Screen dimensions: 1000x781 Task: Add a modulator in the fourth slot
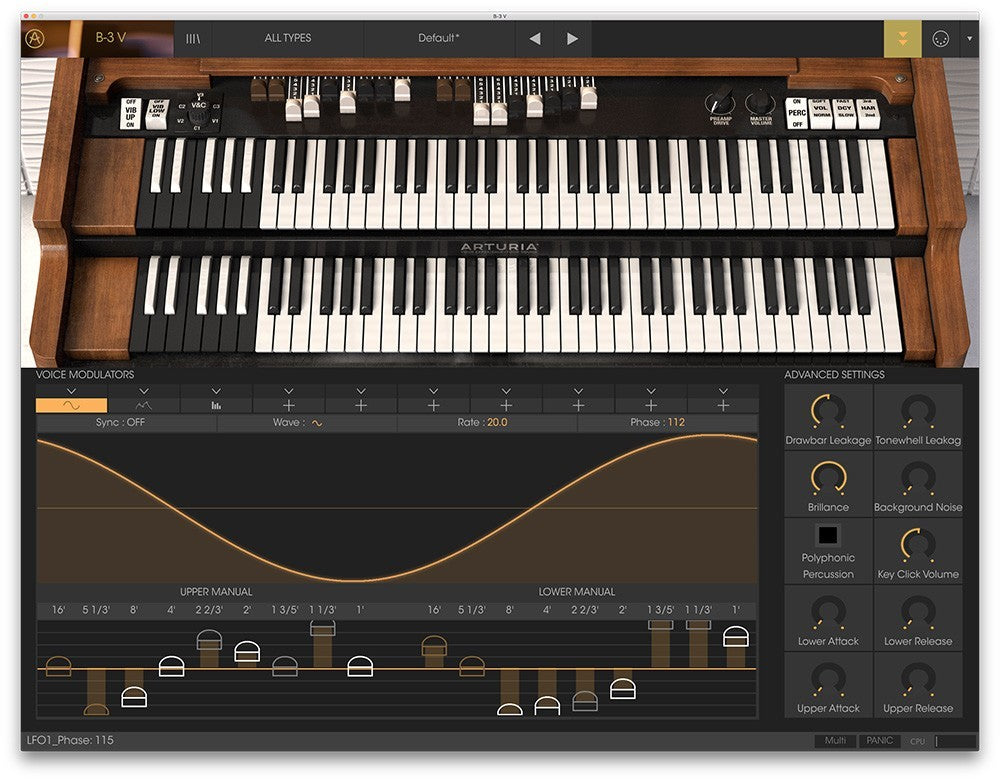(x=288, y=405)
